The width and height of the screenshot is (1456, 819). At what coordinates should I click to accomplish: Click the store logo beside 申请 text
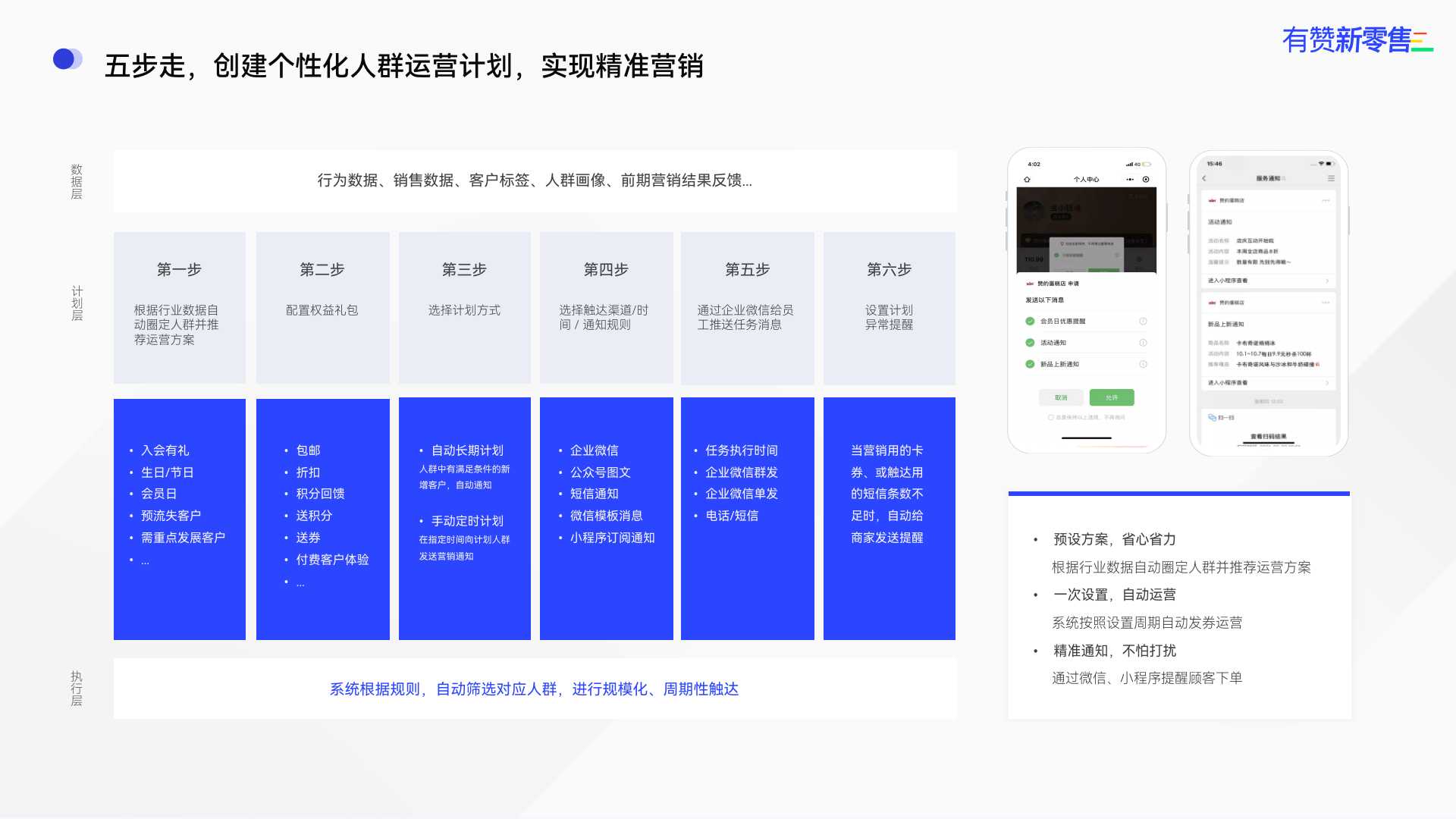pyautogui.click(x=1030, y=284)
